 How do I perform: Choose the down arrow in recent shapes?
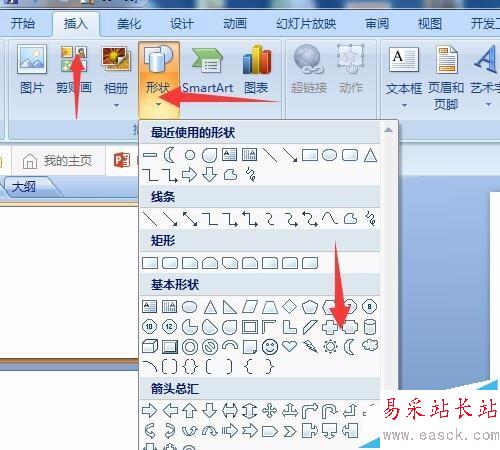click(x=209, y=175)
